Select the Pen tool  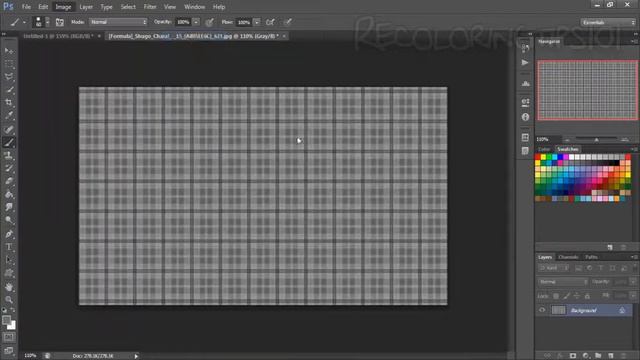pos(9,234)
